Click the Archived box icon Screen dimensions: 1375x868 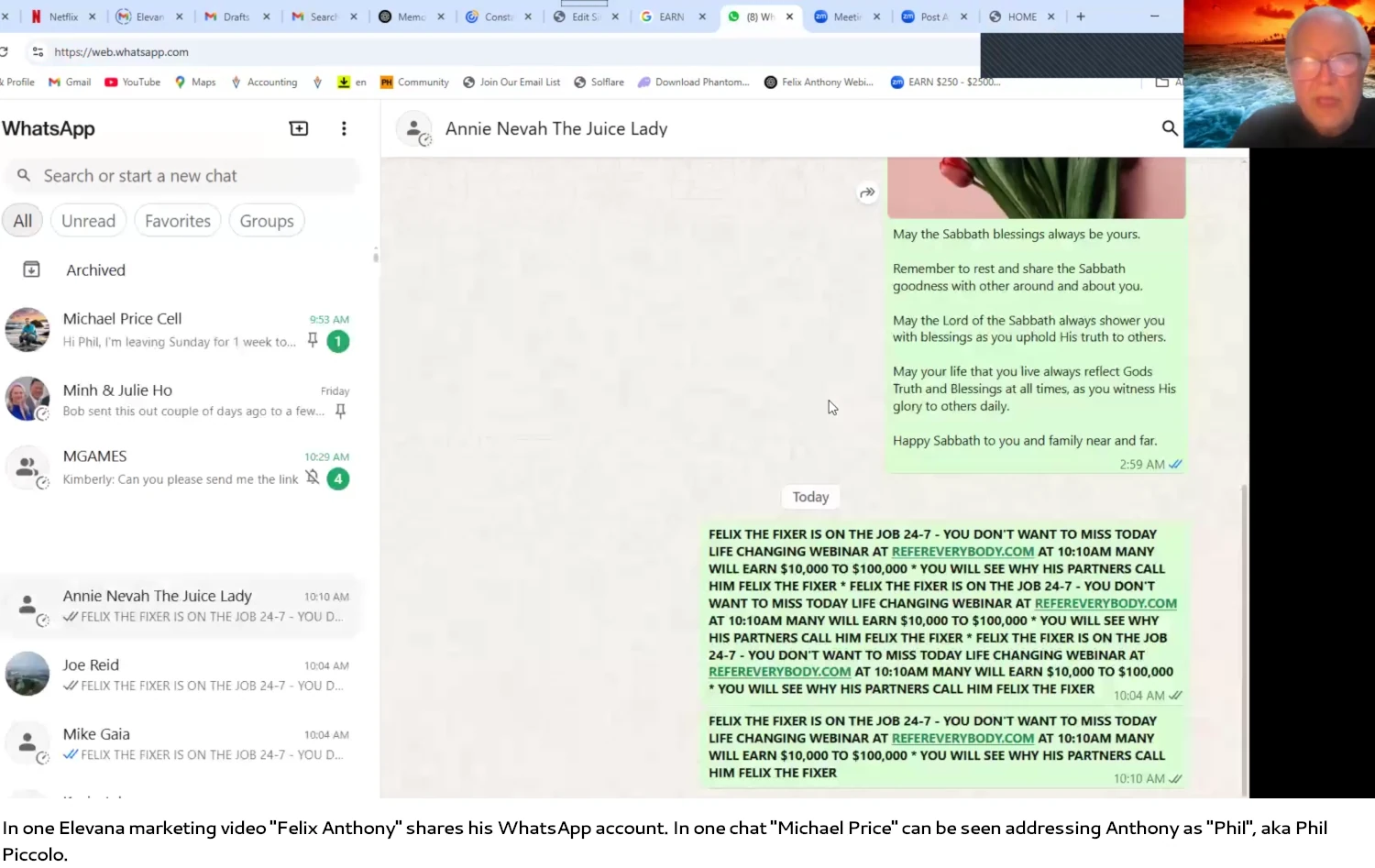pos(31,269)
